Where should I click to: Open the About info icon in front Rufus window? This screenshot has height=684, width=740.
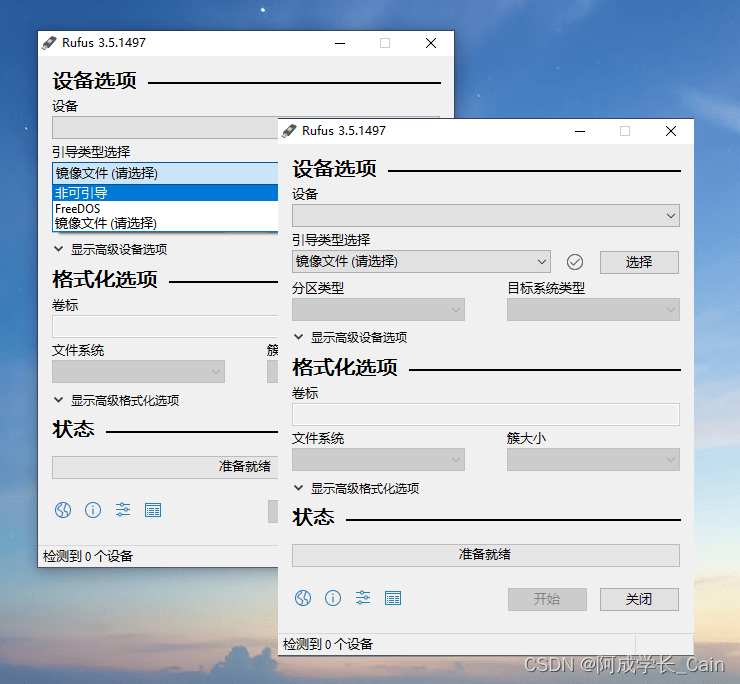[333, 598]
